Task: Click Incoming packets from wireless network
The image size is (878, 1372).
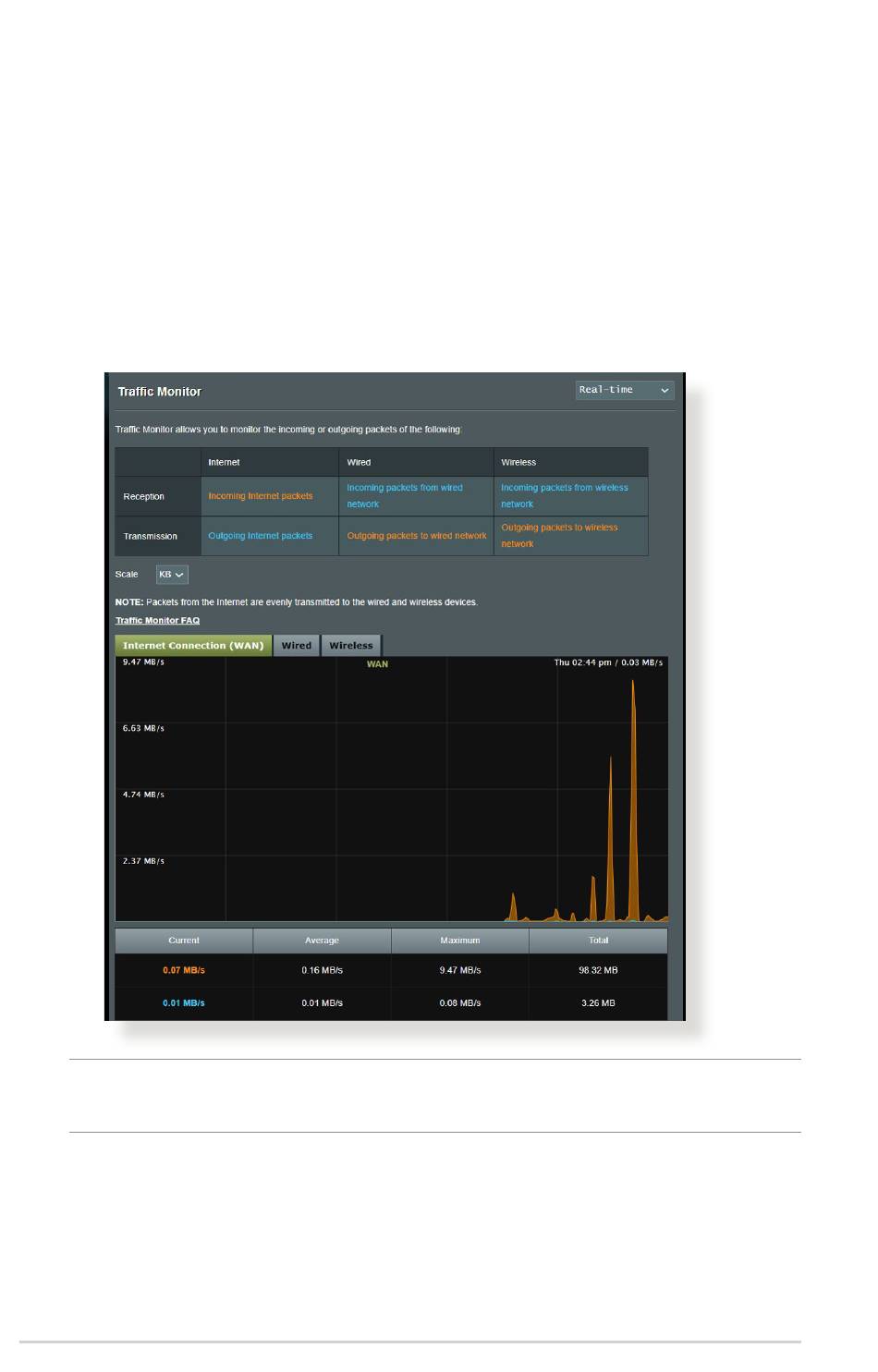Action: [x=571, y=496]
